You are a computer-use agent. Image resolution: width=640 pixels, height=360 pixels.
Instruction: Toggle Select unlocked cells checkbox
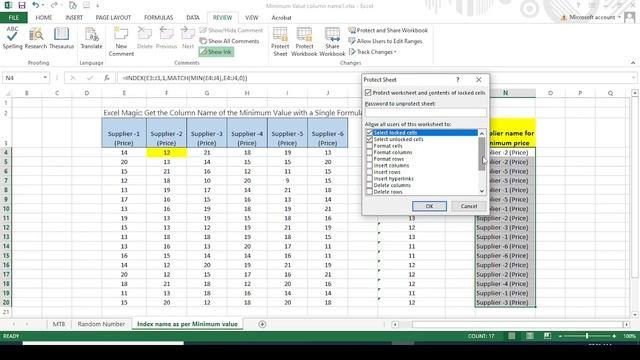[x=369, y=139]
